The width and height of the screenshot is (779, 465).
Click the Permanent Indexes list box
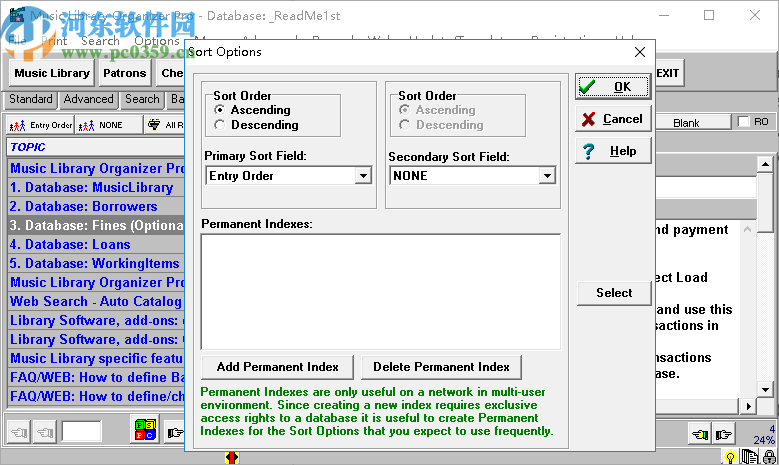381,292
